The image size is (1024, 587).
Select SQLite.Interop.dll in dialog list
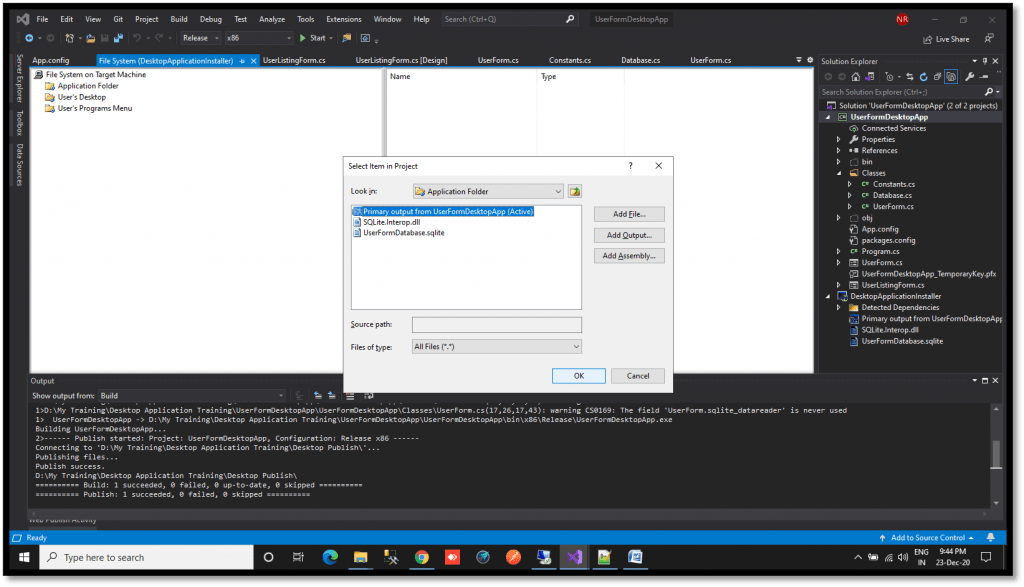[391, 222]
